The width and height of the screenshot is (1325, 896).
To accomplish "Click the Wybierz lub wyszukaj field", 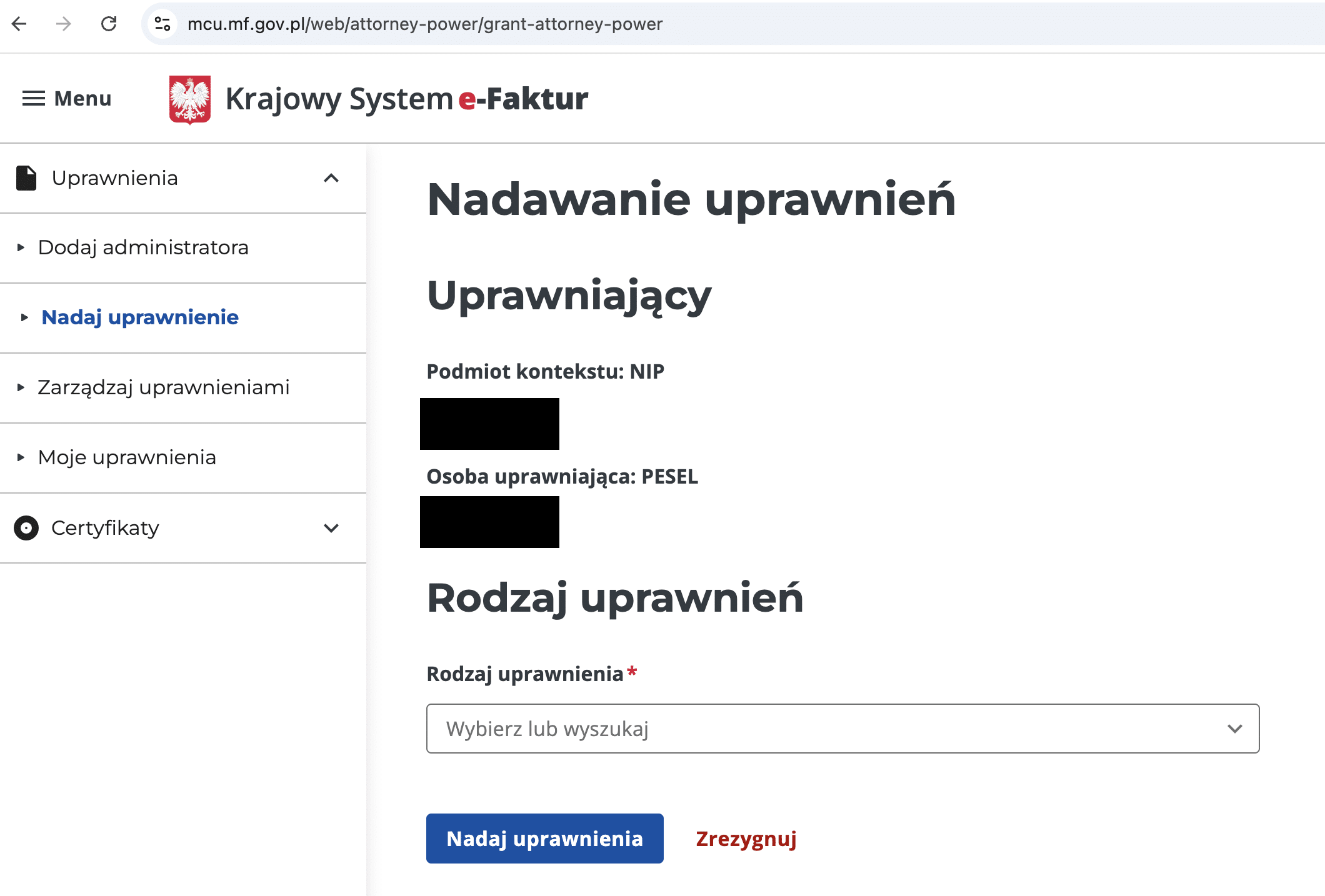I will click(x=812, y=729).
